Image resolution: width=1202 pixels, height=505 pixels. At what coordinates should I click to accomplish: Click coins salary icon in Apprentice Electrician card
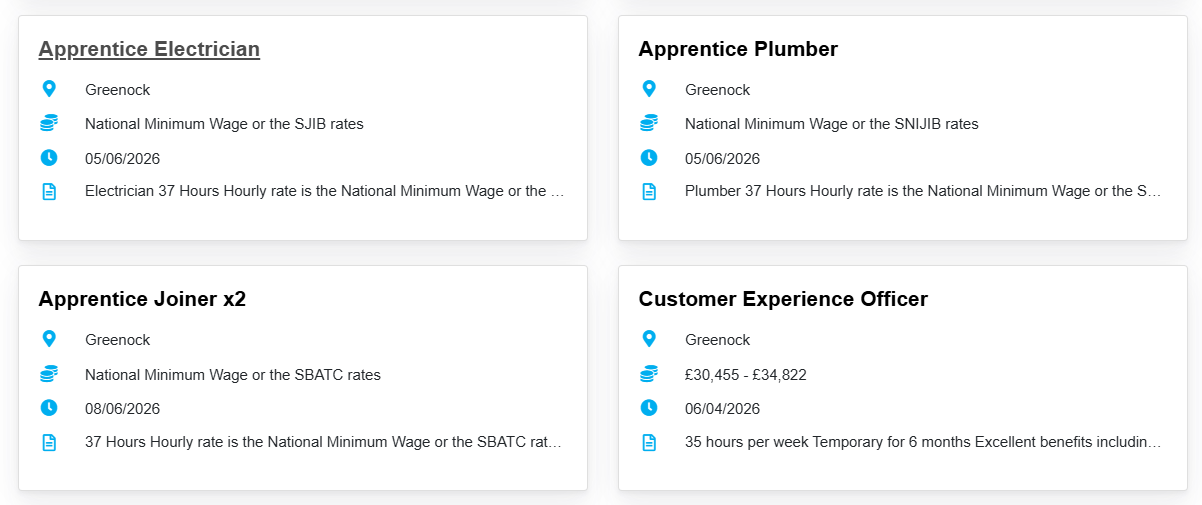49,124
